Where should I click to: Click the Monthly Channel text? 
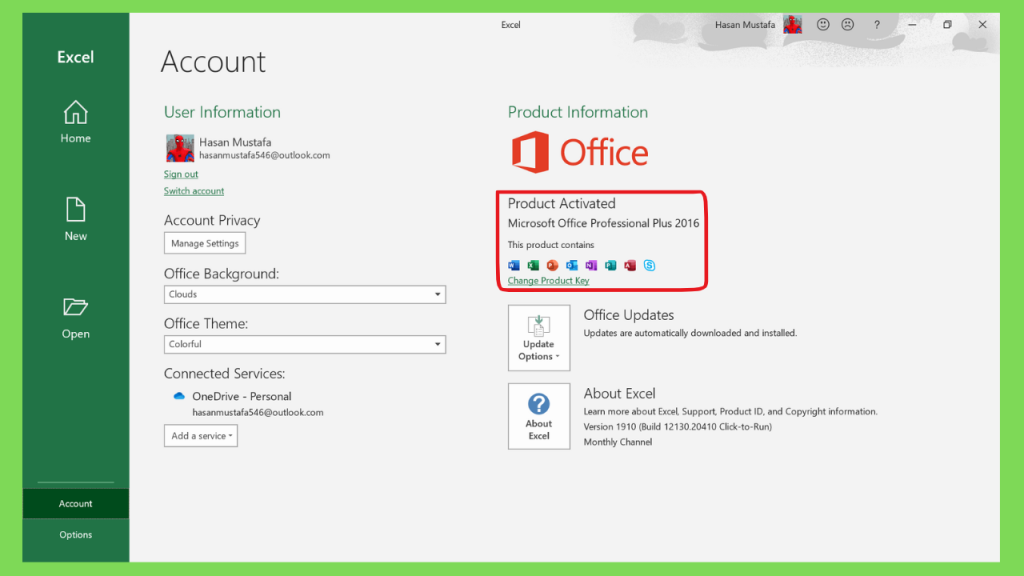coord(618,442)
